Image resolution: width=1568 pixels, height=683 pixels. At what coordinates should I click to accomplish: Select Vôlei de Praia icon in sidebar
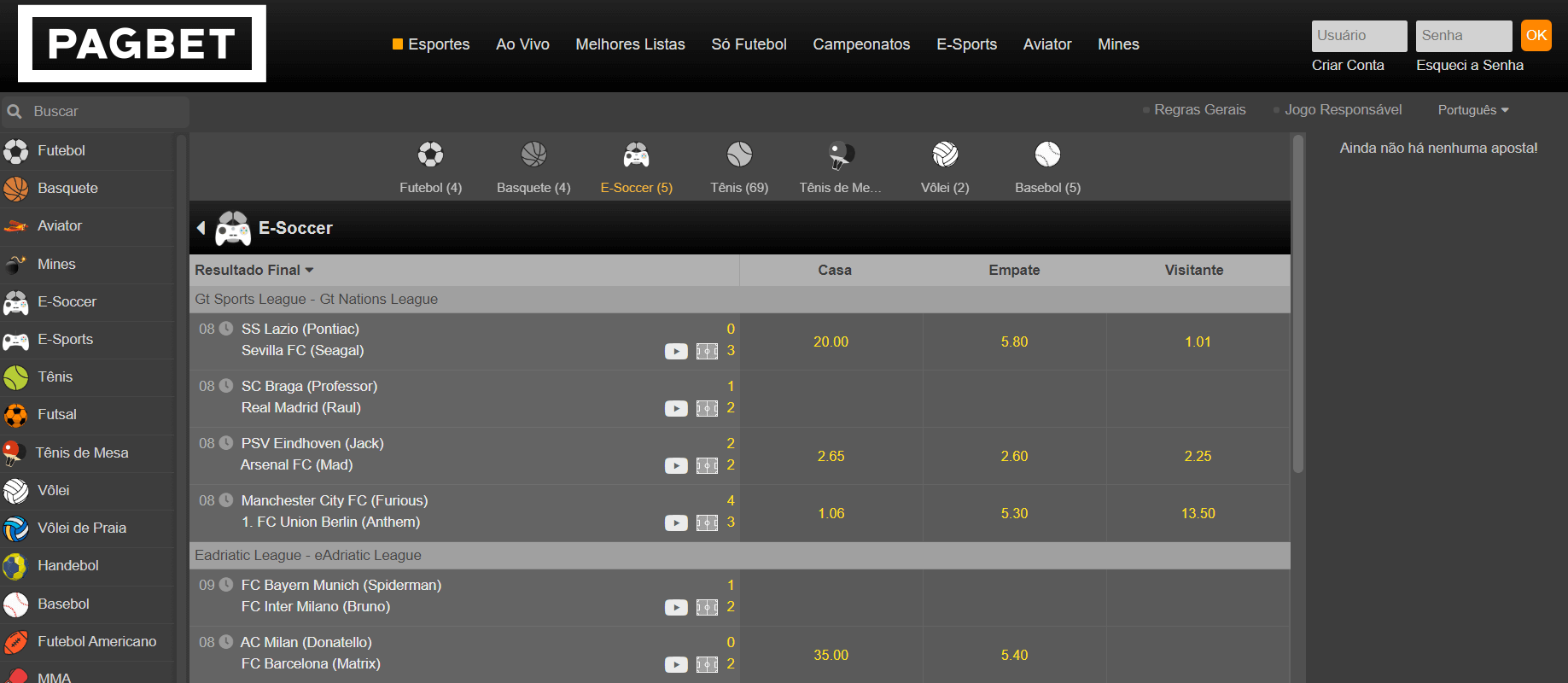[x=15, y=528]
